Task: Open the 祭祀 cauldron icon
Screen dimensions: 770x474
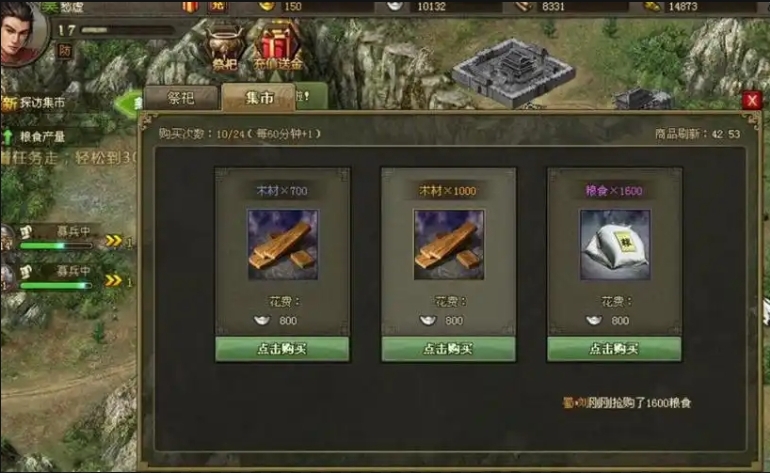Action: point(225,48)
